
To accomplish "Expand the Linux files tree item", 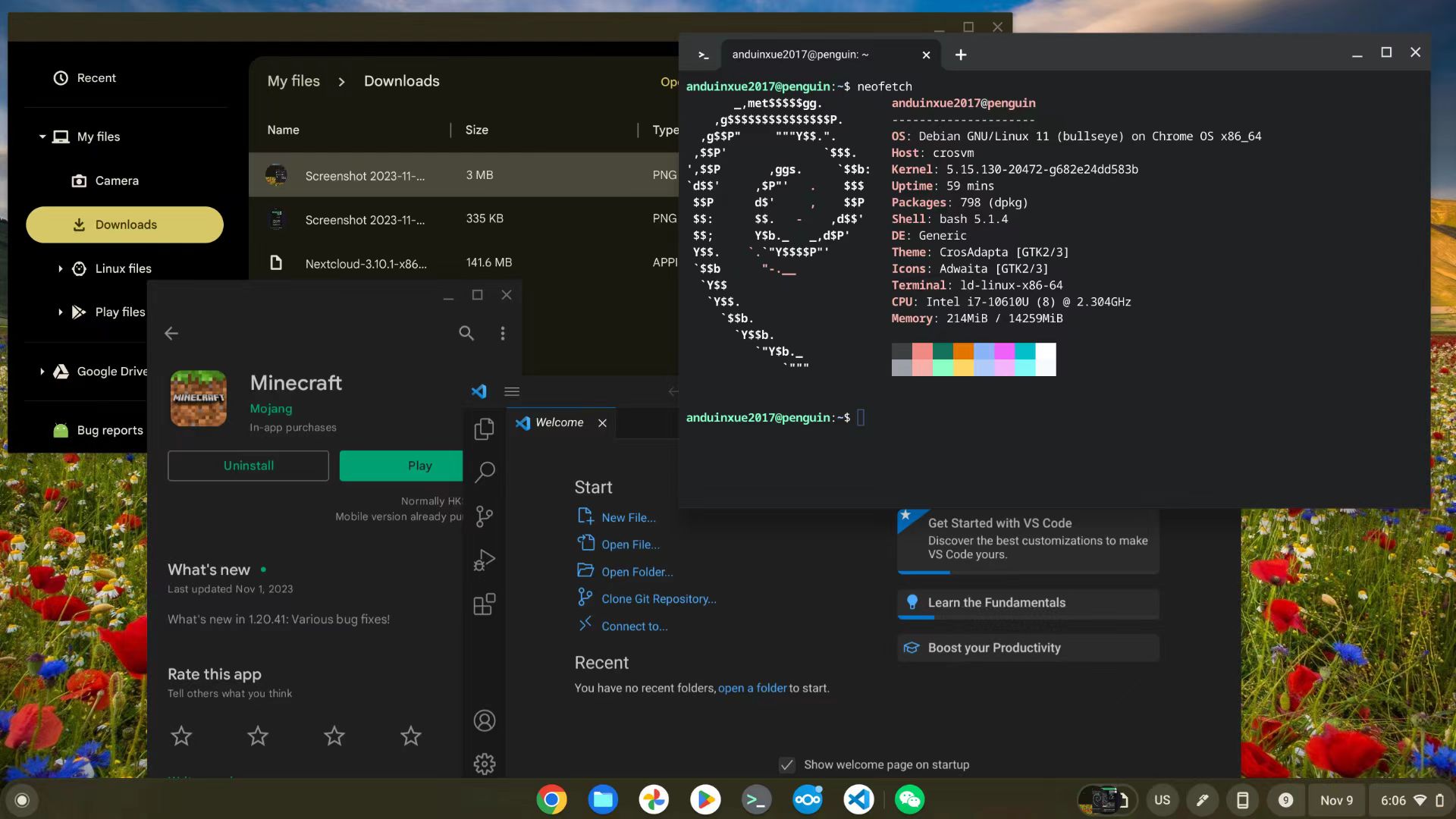I will coord(60,268).
